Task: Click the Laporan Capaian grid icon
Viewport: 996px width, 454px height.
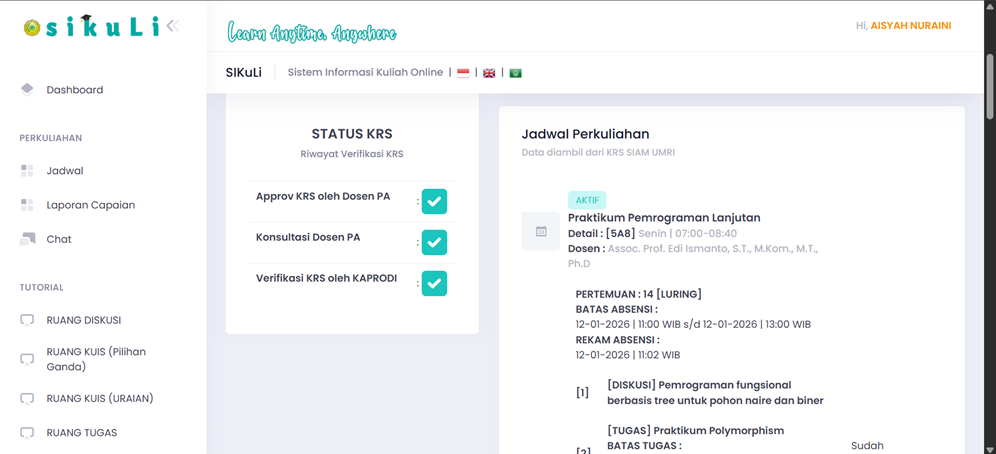Action: pos(27,204)
